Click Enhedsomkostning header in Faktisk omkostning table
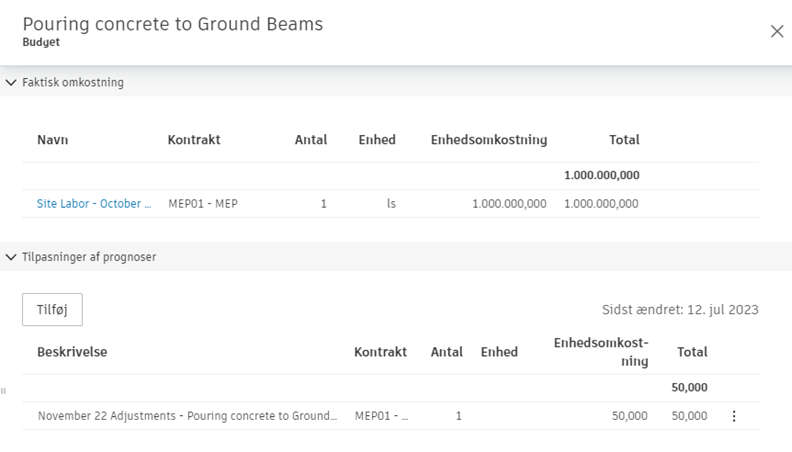Screen dimensions: 792x452 488,140
